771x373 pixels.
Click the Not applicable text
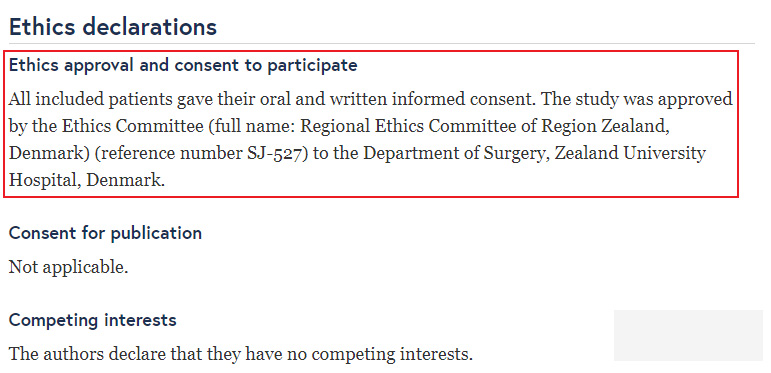pyautogui.click(x=68, y=267)
